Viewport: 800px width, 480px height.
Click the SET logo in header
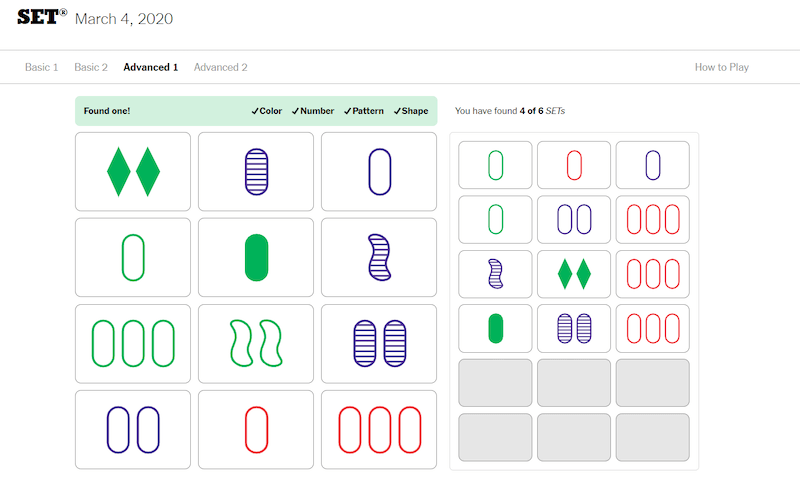(42, 16)
